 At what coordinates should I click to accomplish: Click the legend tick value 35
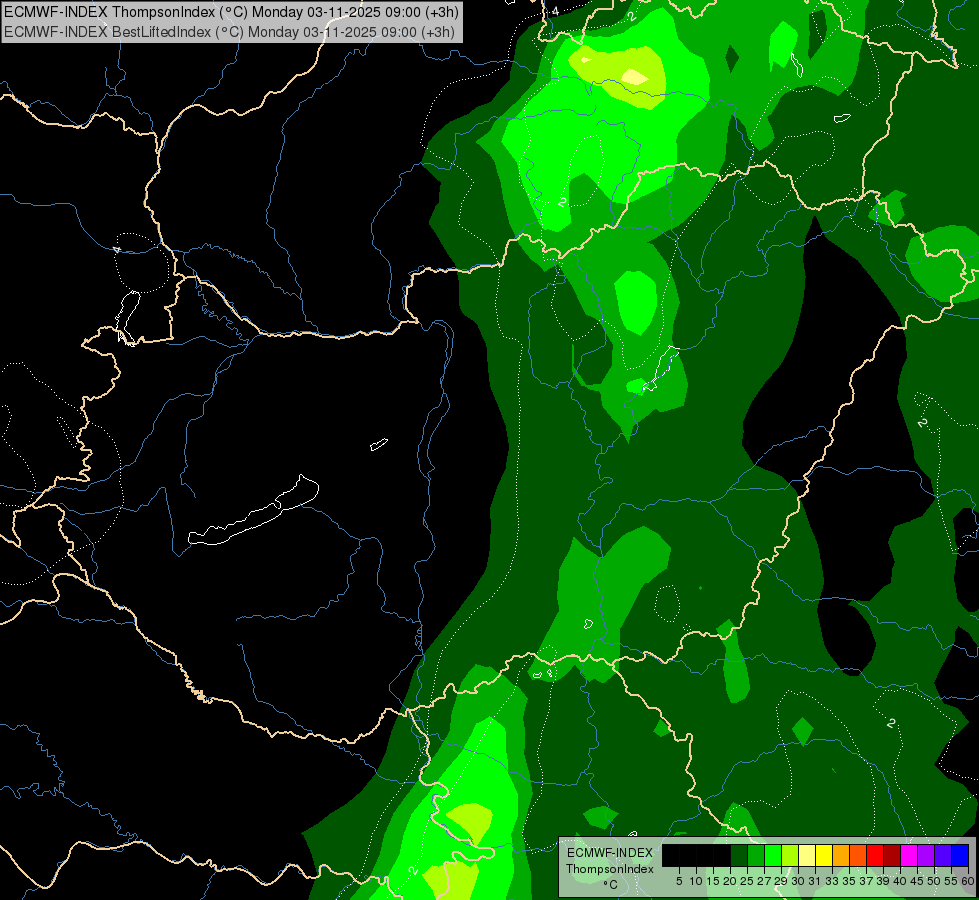(x=849, y=881)
